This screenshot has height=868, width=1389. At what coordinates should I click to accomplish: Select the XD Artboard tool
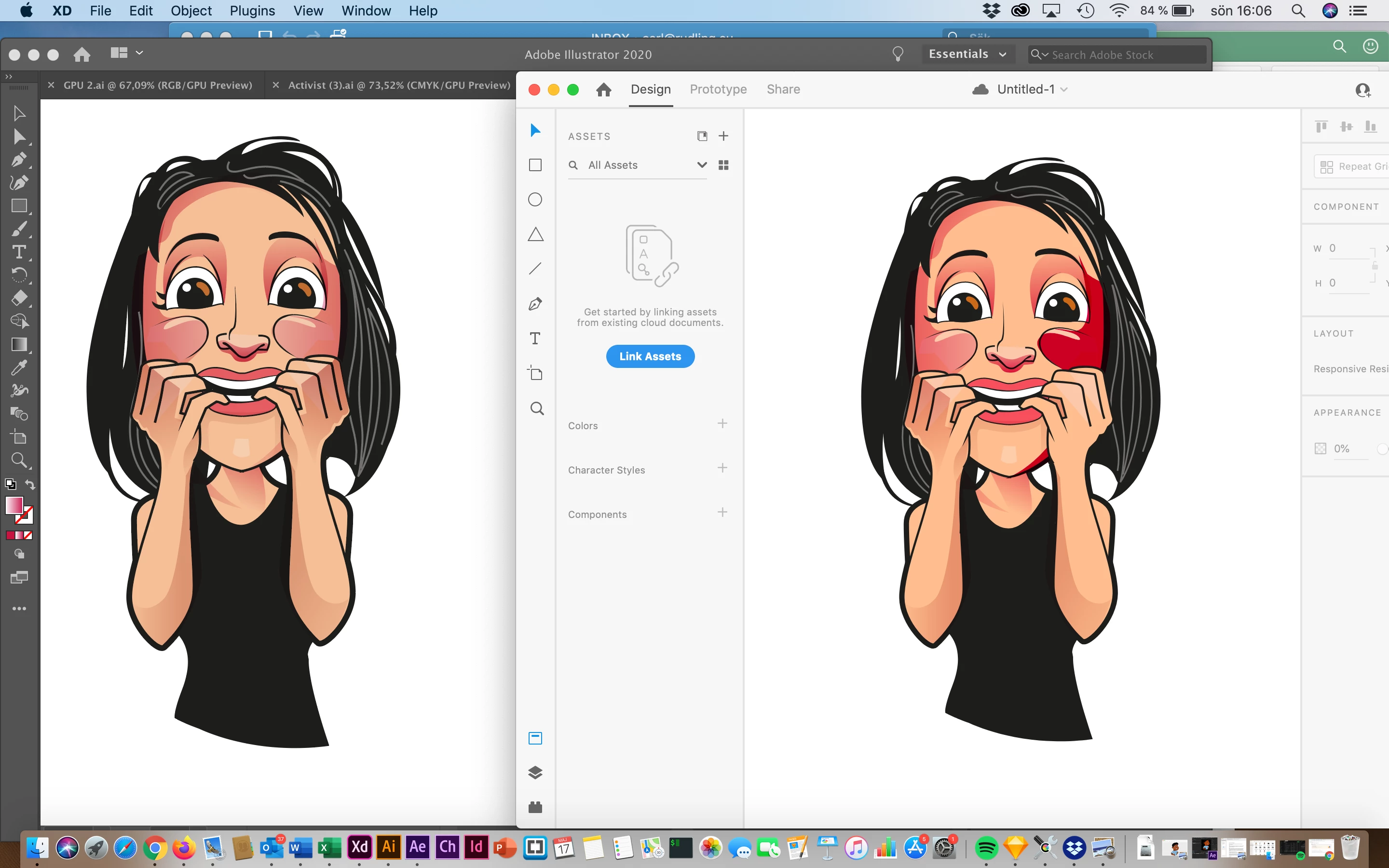tap(535, 373)
